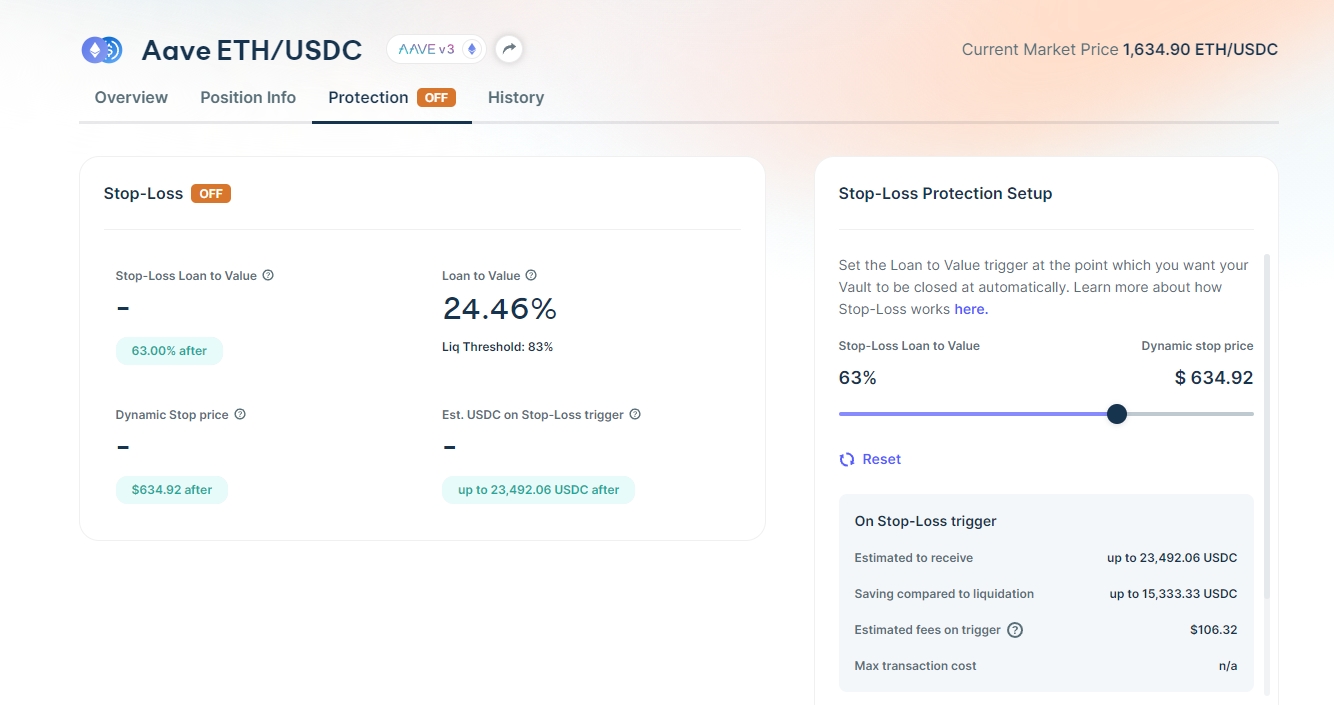Click the Stop-Loss Loan to Value slider handle
This screenshot has height=705, width=1334.
pos(1117,414)
